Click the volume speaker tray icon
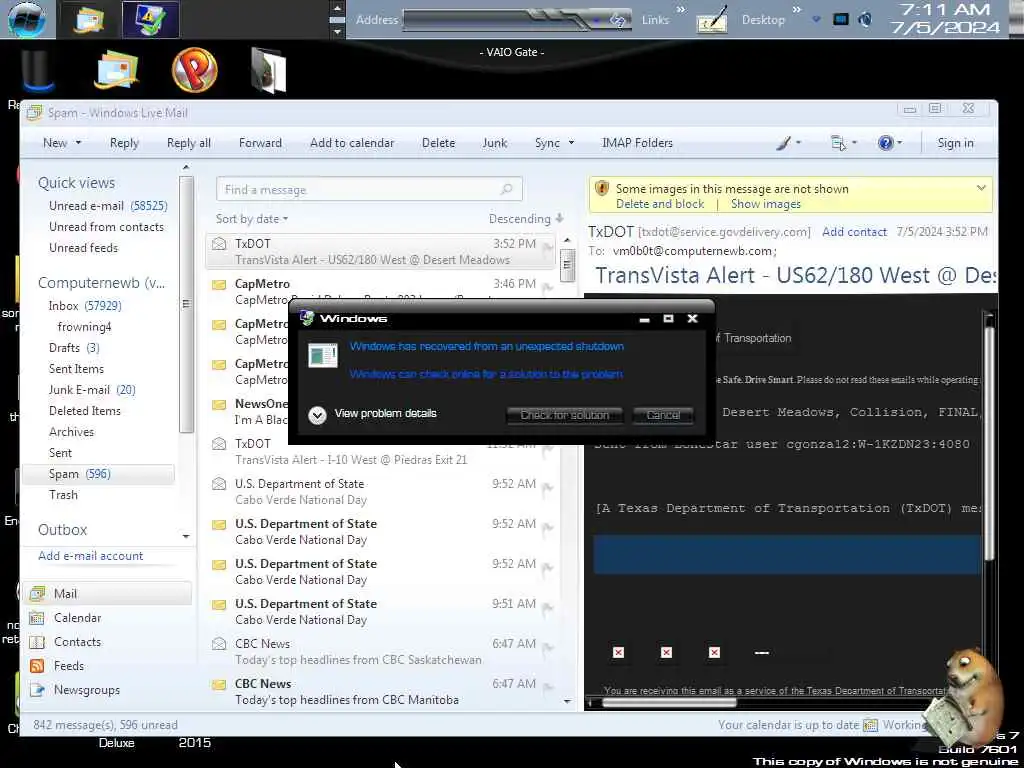The width and height of the screenshot is (1024, 768). 865,20
